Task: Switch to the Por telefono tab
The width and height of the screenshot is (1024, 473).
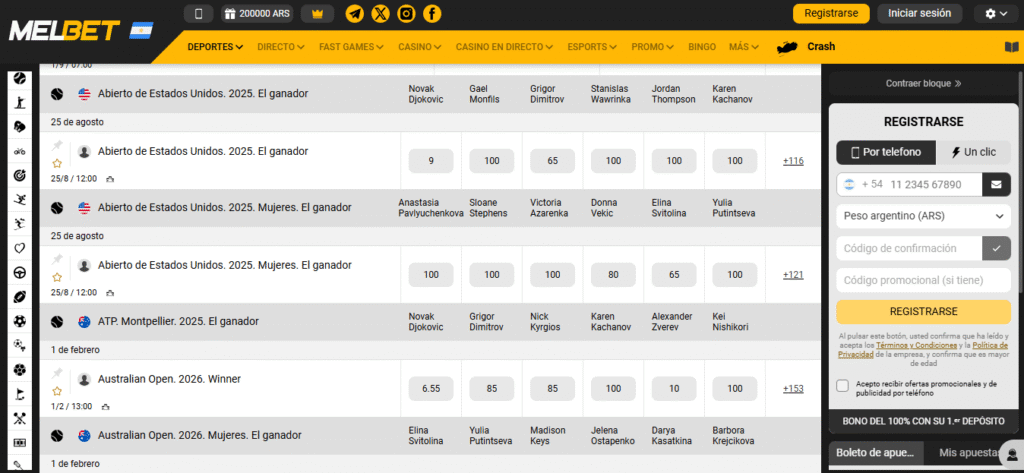Action: [x=886, y=152]
